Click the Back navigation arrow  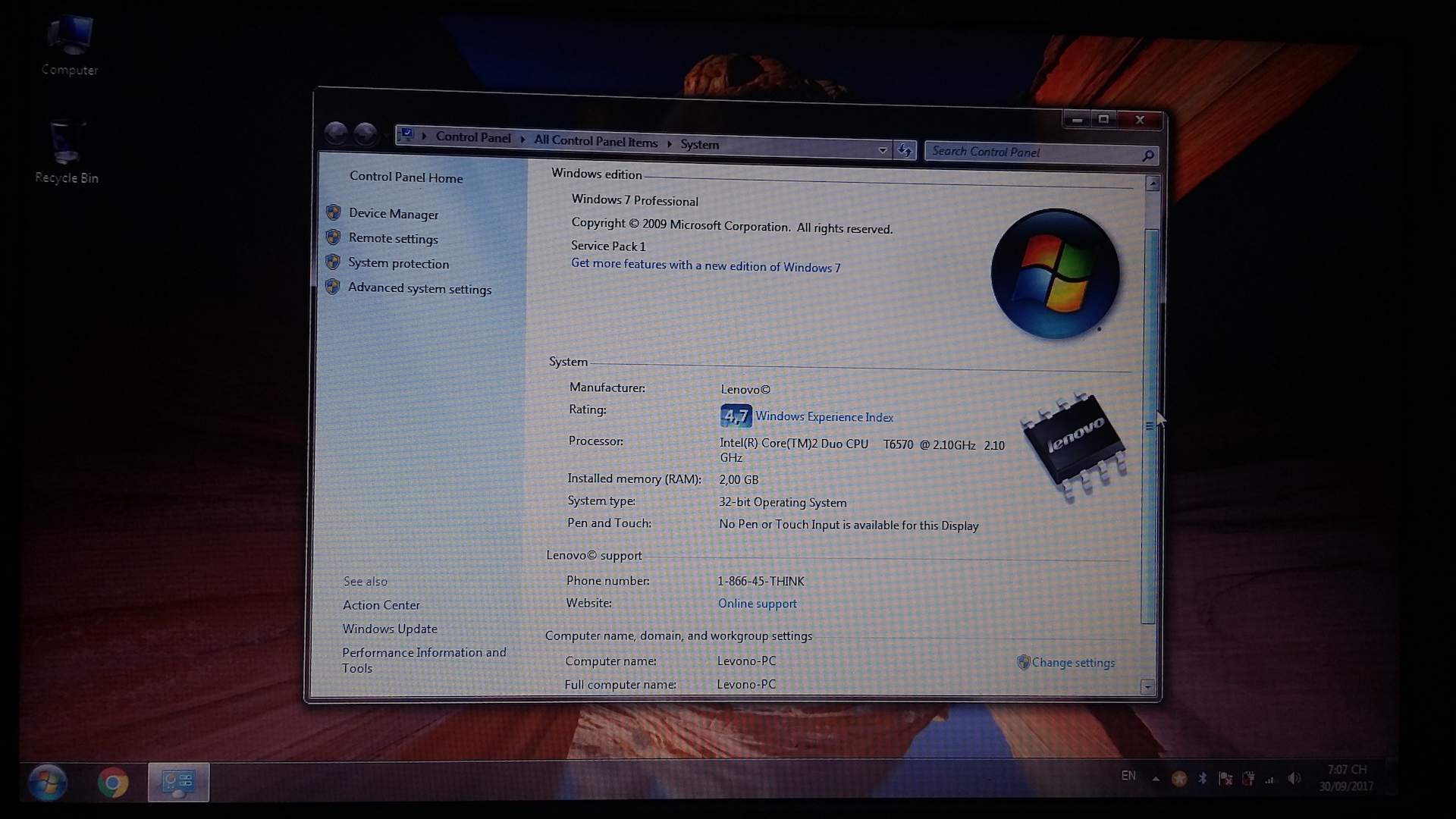[335, 133]
